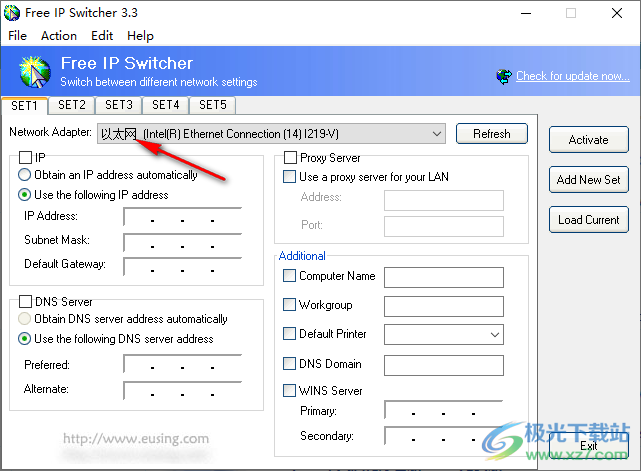The image size is (641, 471).
Task: Close the Free IP Switcher window
Action: [617, 13]
